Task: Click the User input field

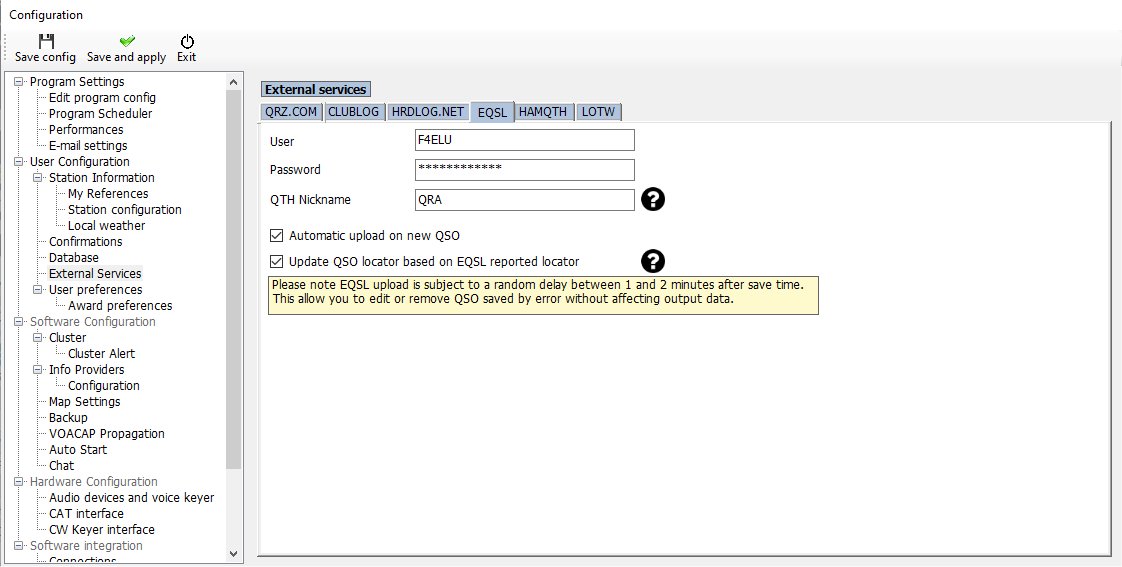Action: pos(524,140)
